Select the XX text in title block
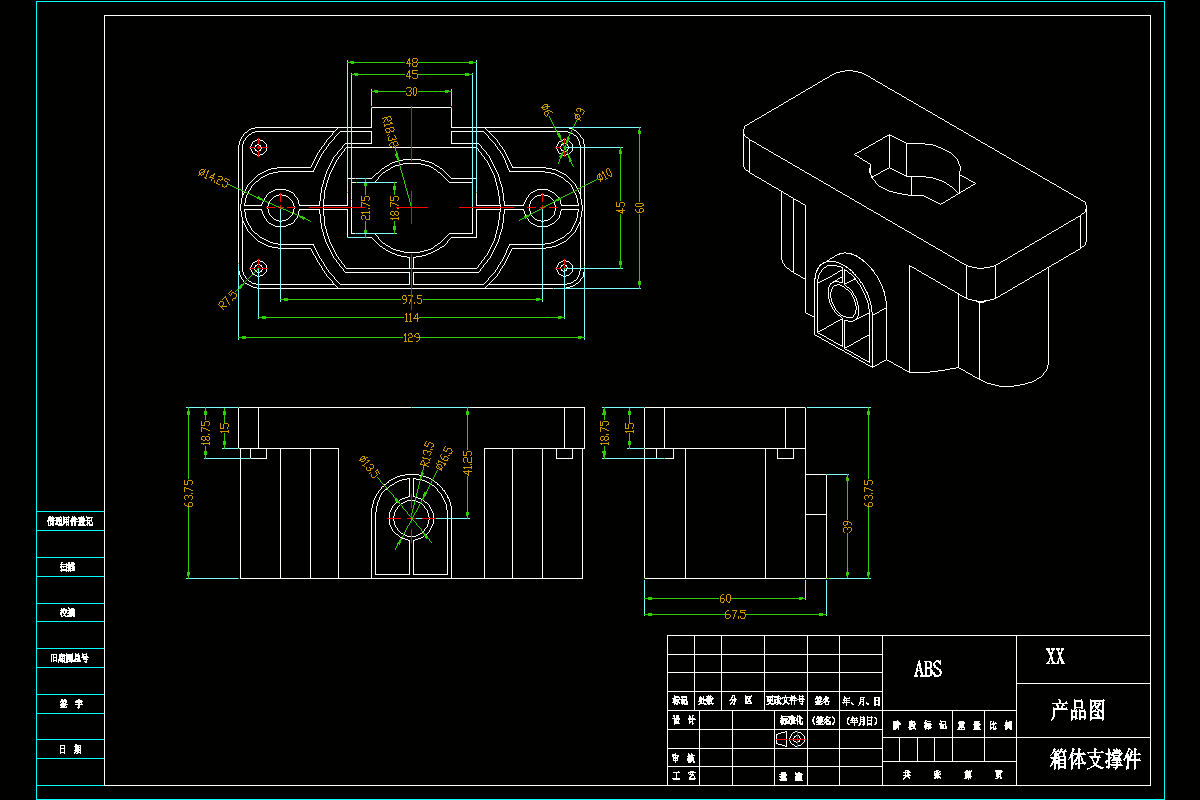 (1055, 657)
